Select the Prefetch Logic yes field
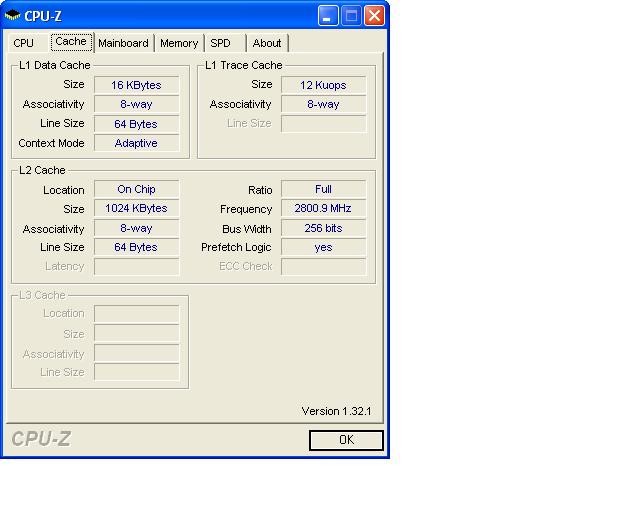The width and height of the screenshot is (640, 512). (x=323, y=247)
